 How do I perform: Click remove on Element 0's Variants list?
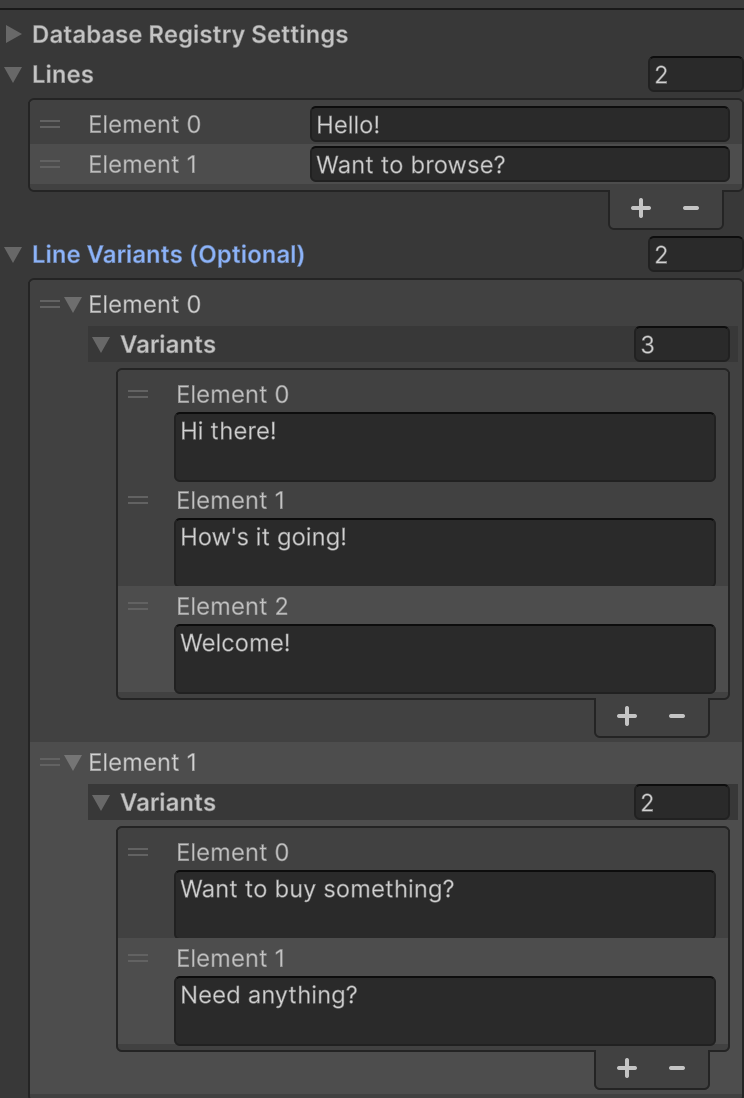(677, 716)
